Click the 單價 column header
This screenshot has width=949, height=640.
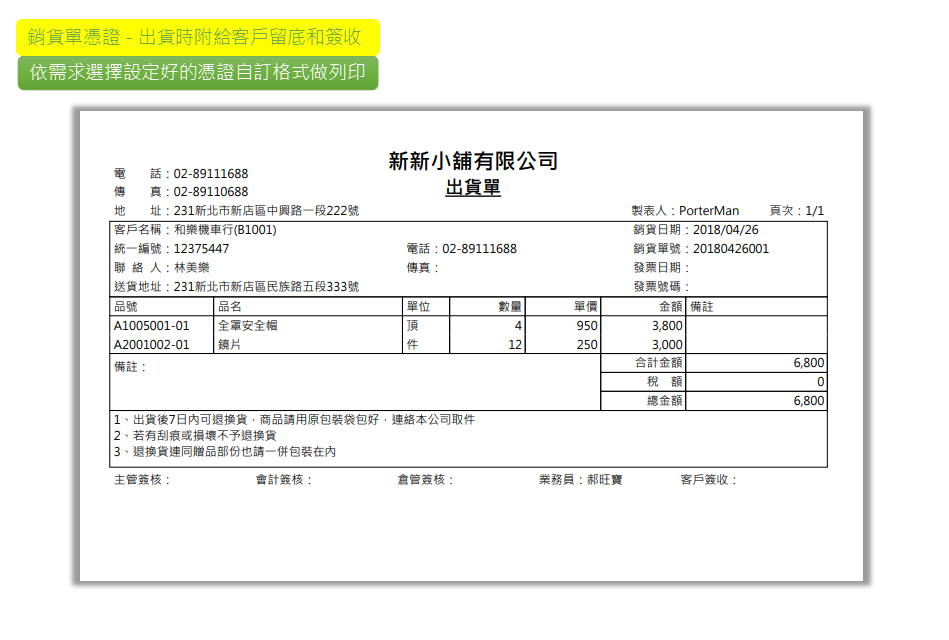tap(585, 307)
